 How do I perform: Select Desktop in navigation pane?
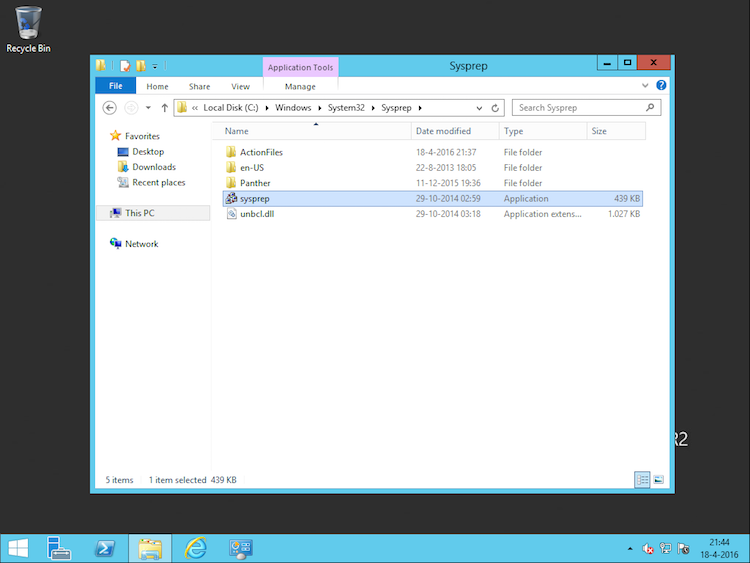(x=141, y=152)
